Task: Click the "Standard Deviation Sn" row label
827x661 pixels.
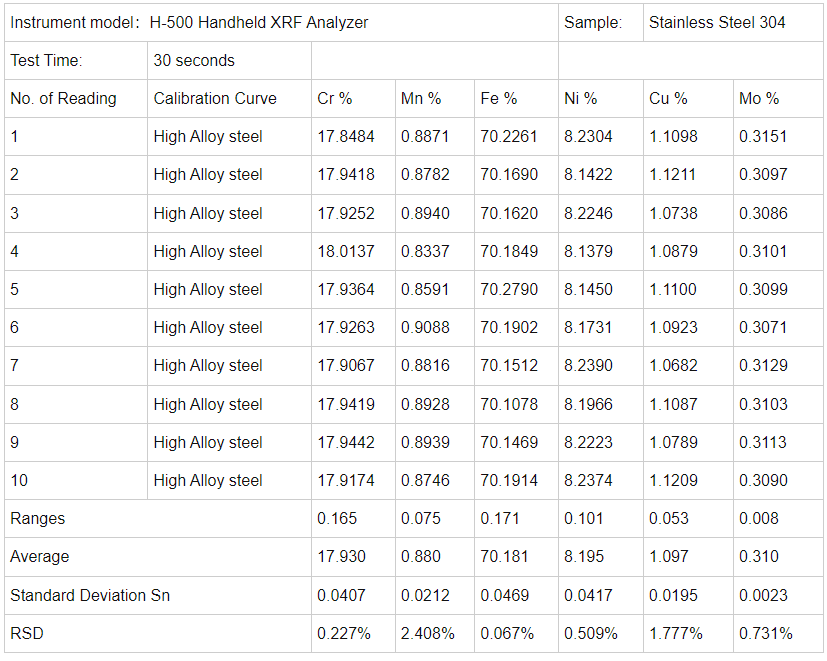Action: coord(90,595)
